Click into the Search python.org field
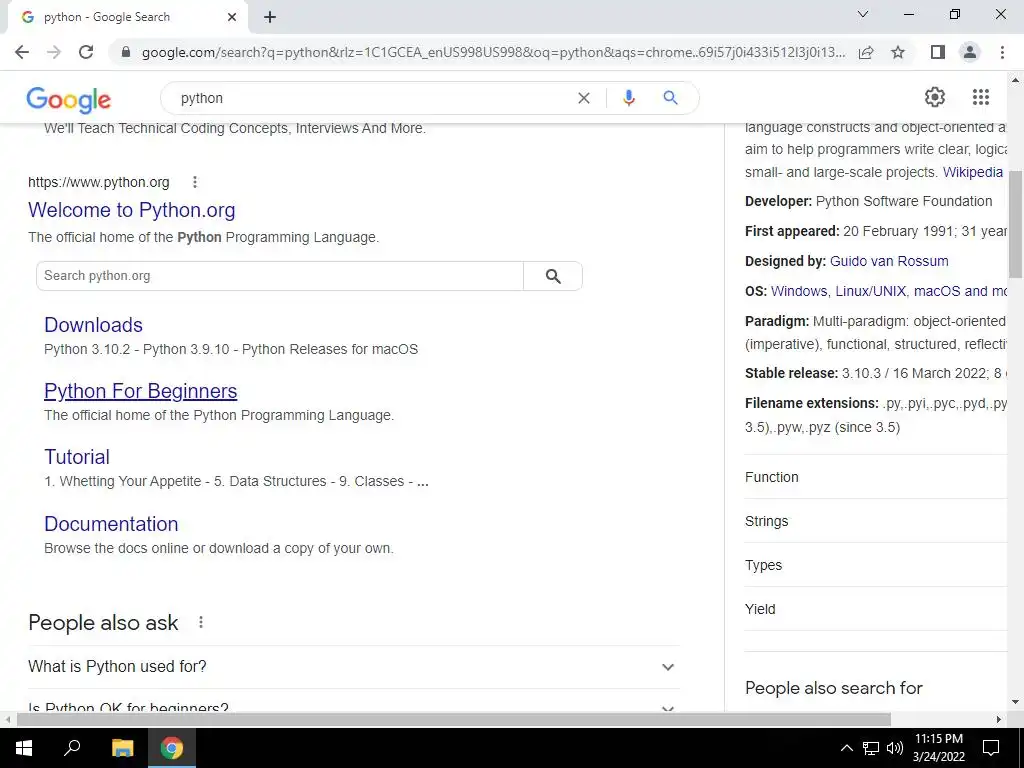The height and width of the screenshot is (768, 1024). point(280,276)
